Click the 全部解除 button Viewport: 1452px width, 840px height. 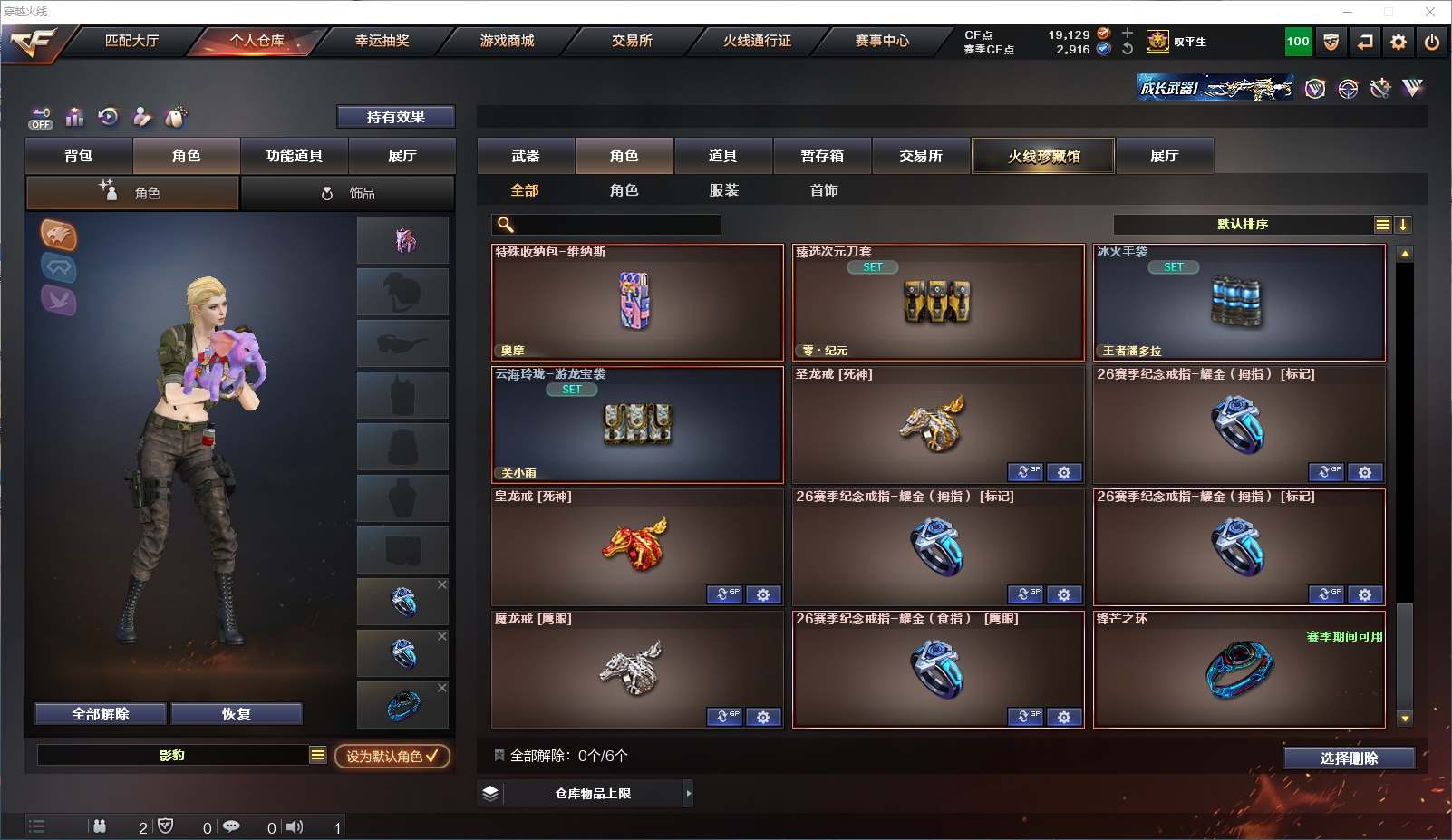point(101,714)
